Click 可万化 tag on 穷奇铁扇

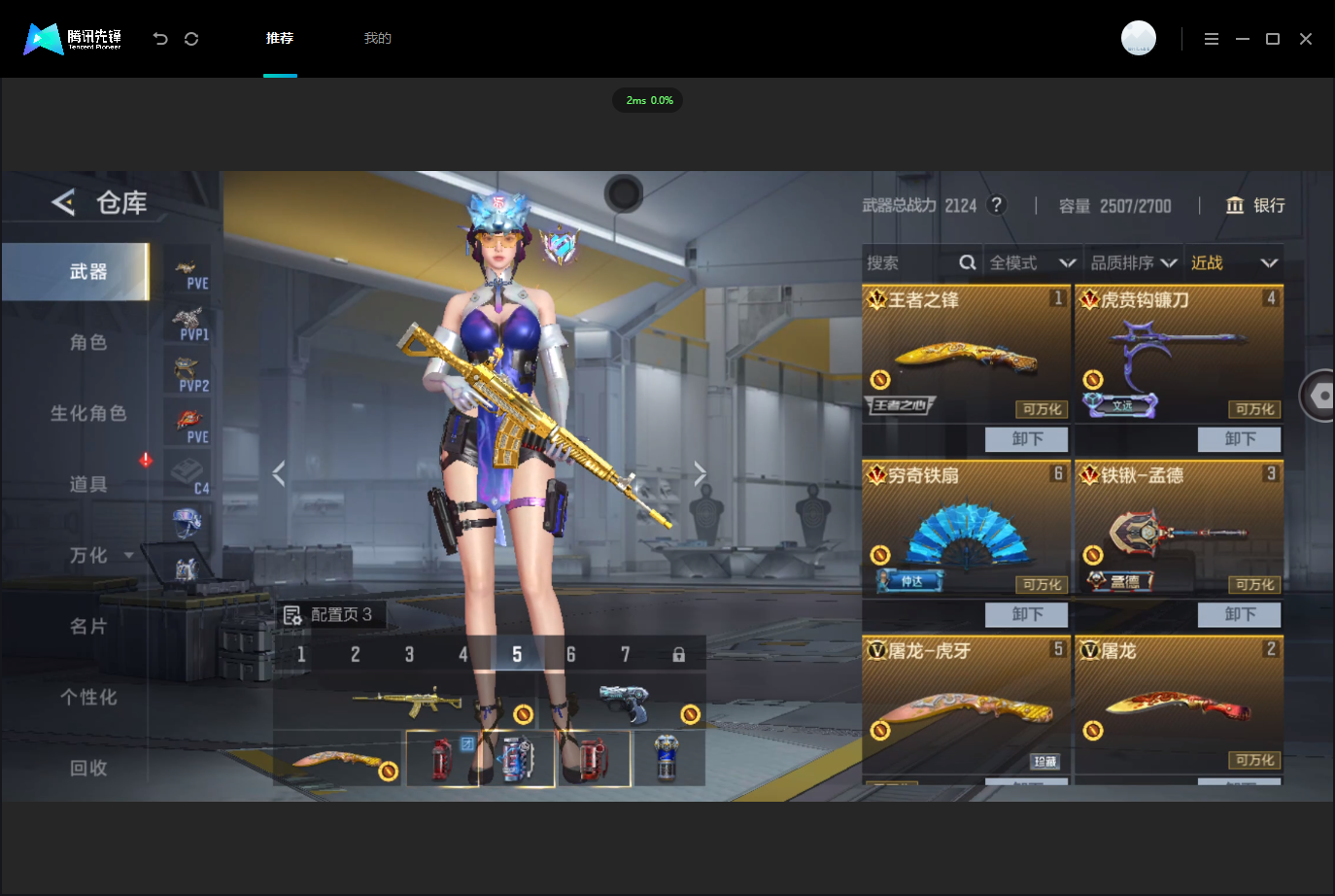tap(1042, 585)
